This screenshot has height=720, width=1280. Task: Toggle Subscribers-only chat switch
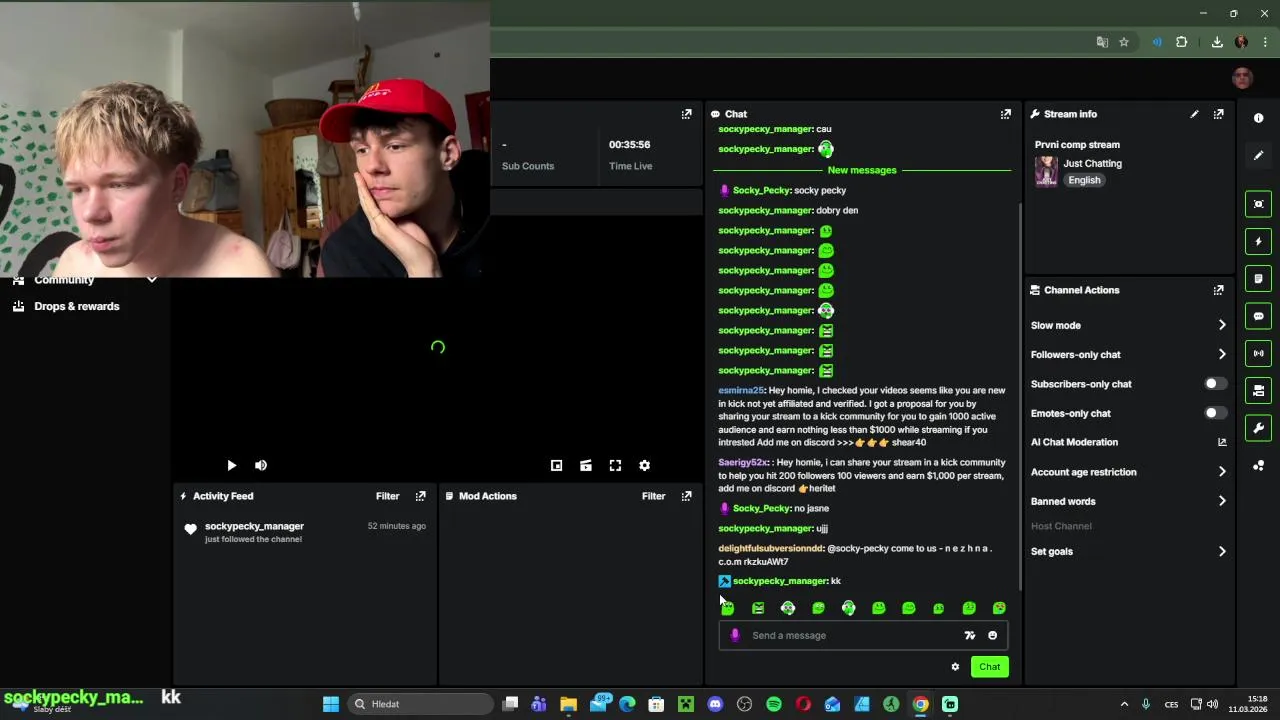pyautogui.click(x=1215, y=384)
